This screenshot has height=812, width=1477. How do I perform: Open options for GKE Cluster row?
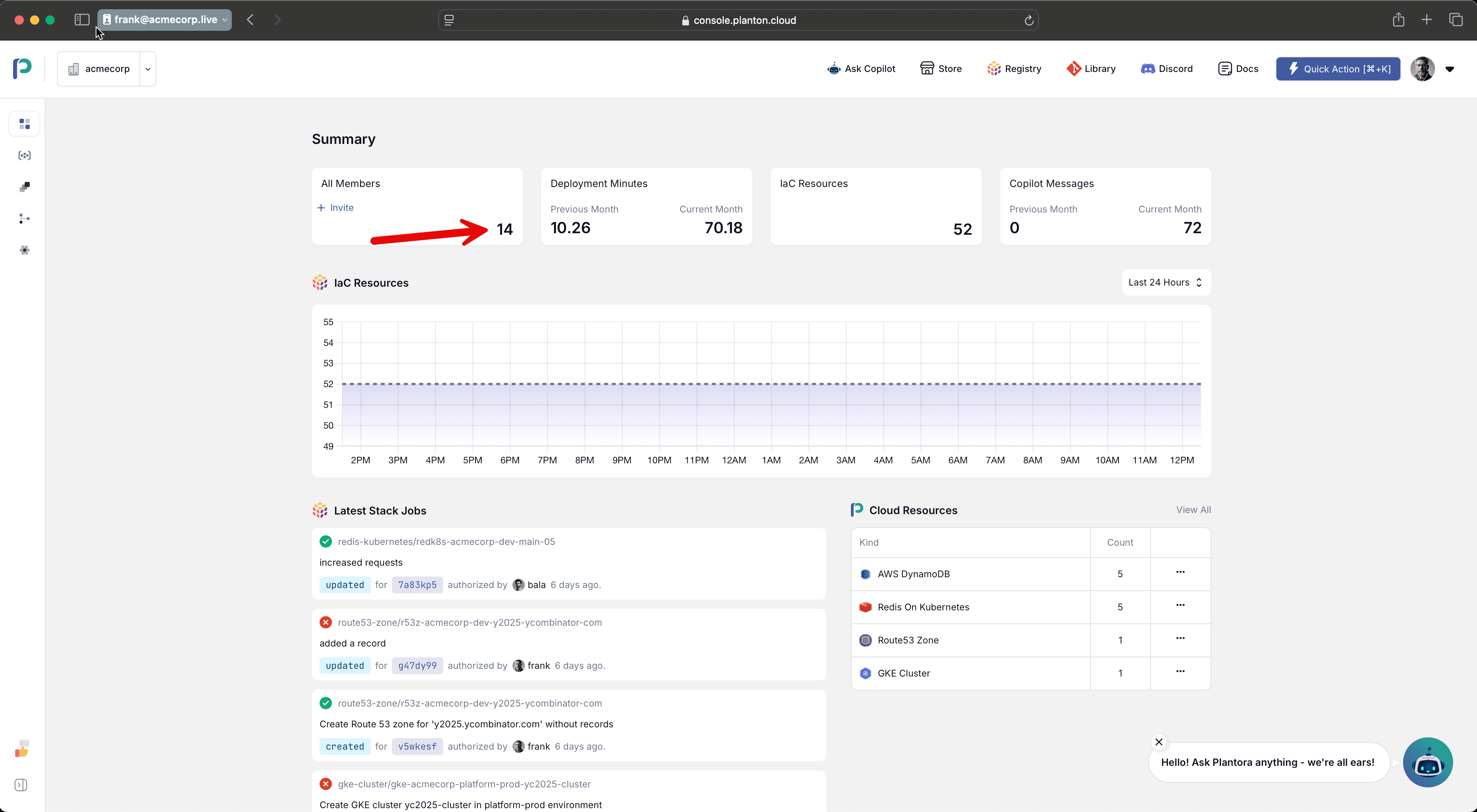click(1180, 672)
